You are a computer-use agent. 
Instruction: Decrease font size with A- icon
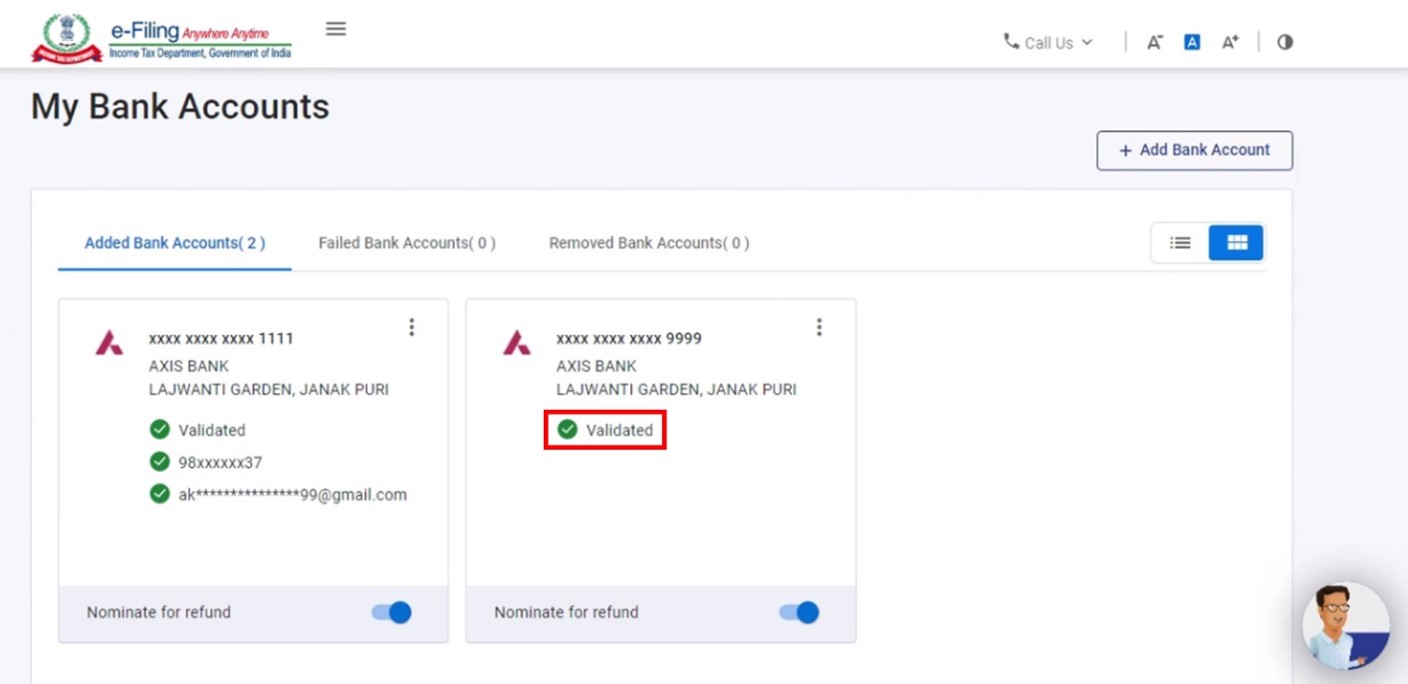point(1154,42)
